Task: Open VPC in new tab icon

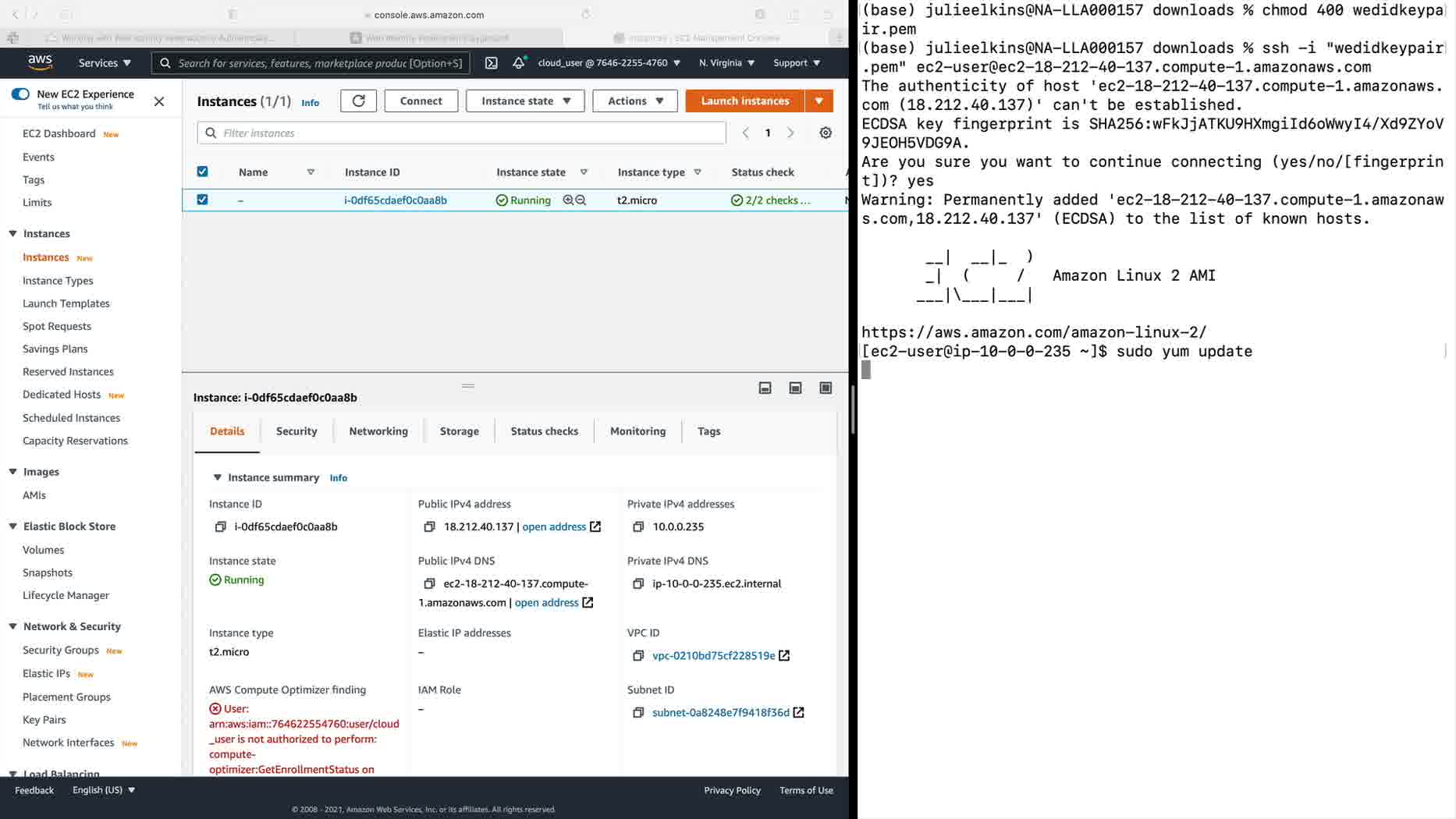Action: (x=784, y=656)
